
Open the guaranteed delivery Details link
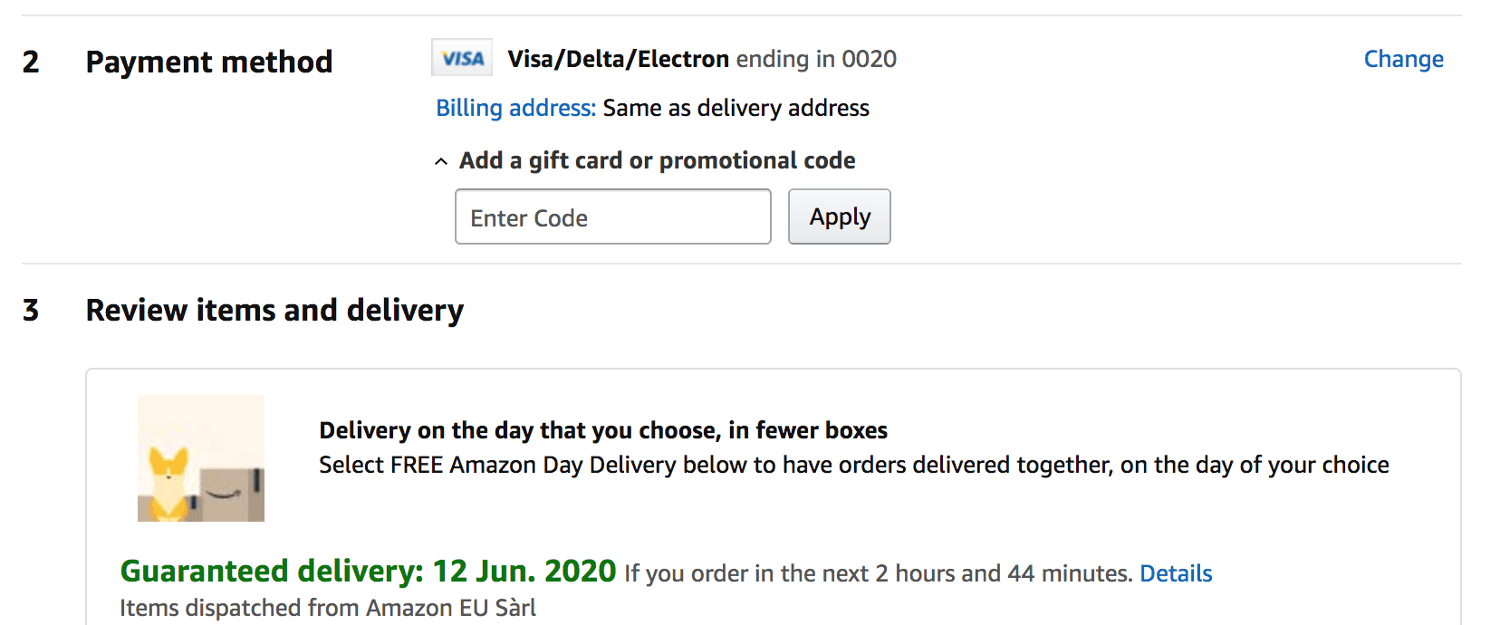click(x=1176, y=574)
